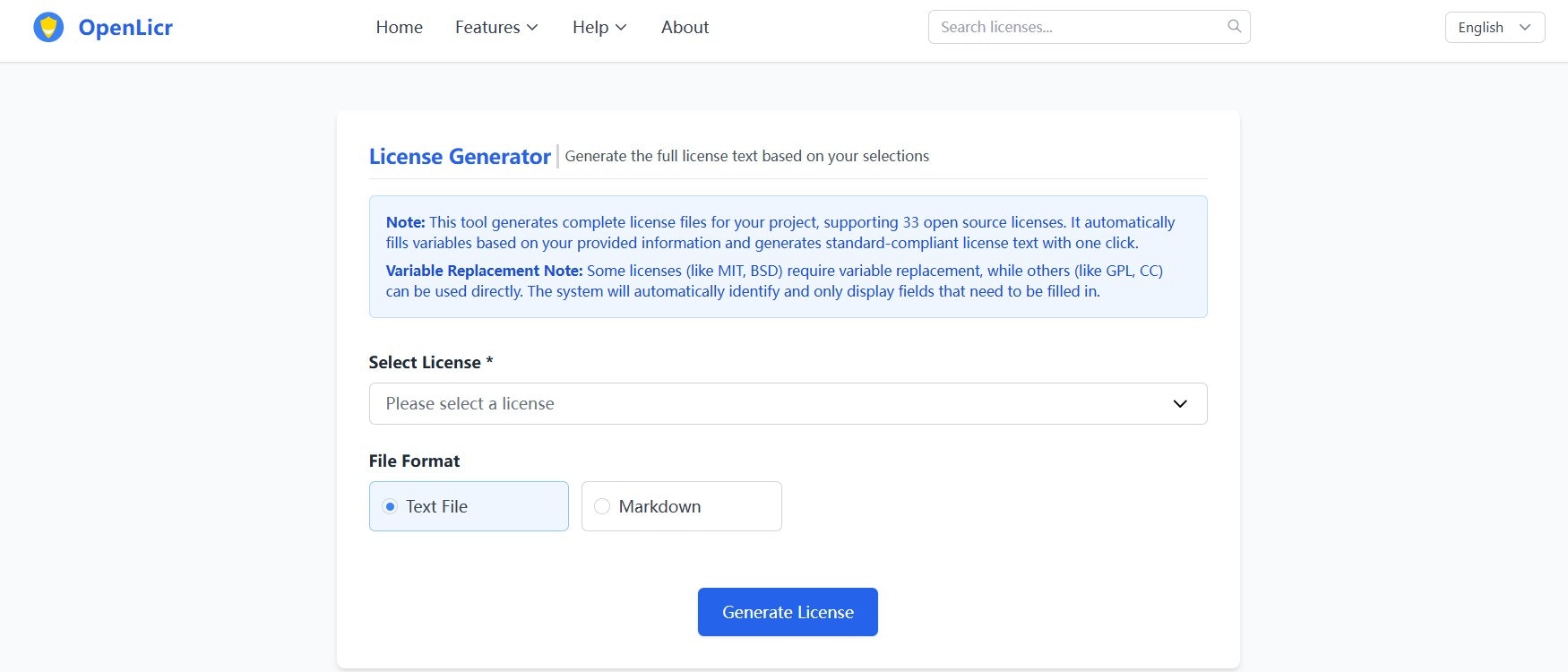Screen dimensions: 1568x672
Task: Choose the Markdown file format card
Action: [682, 506]
